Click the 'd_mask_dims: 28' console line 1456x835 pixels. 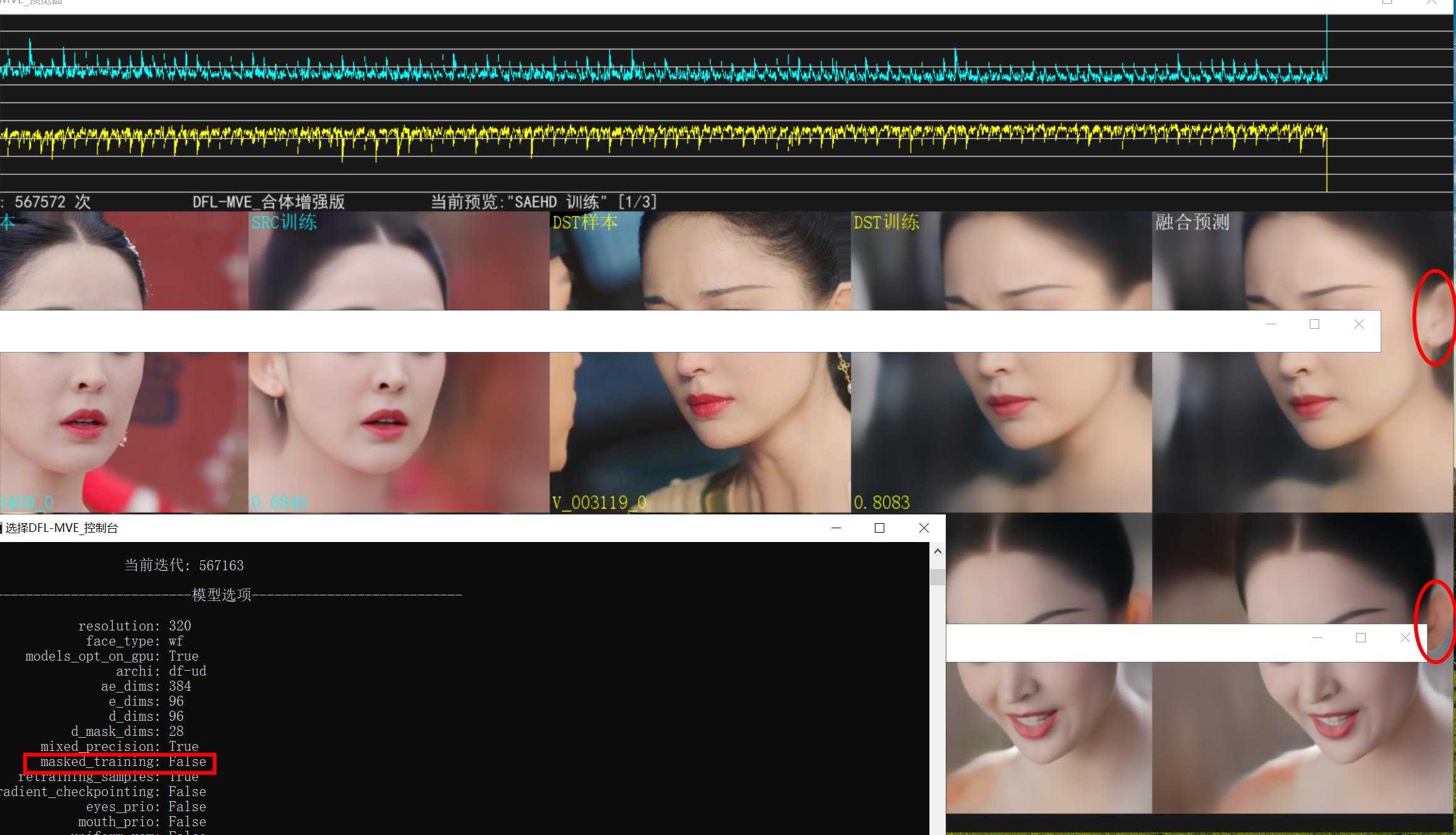pos(127,731)
